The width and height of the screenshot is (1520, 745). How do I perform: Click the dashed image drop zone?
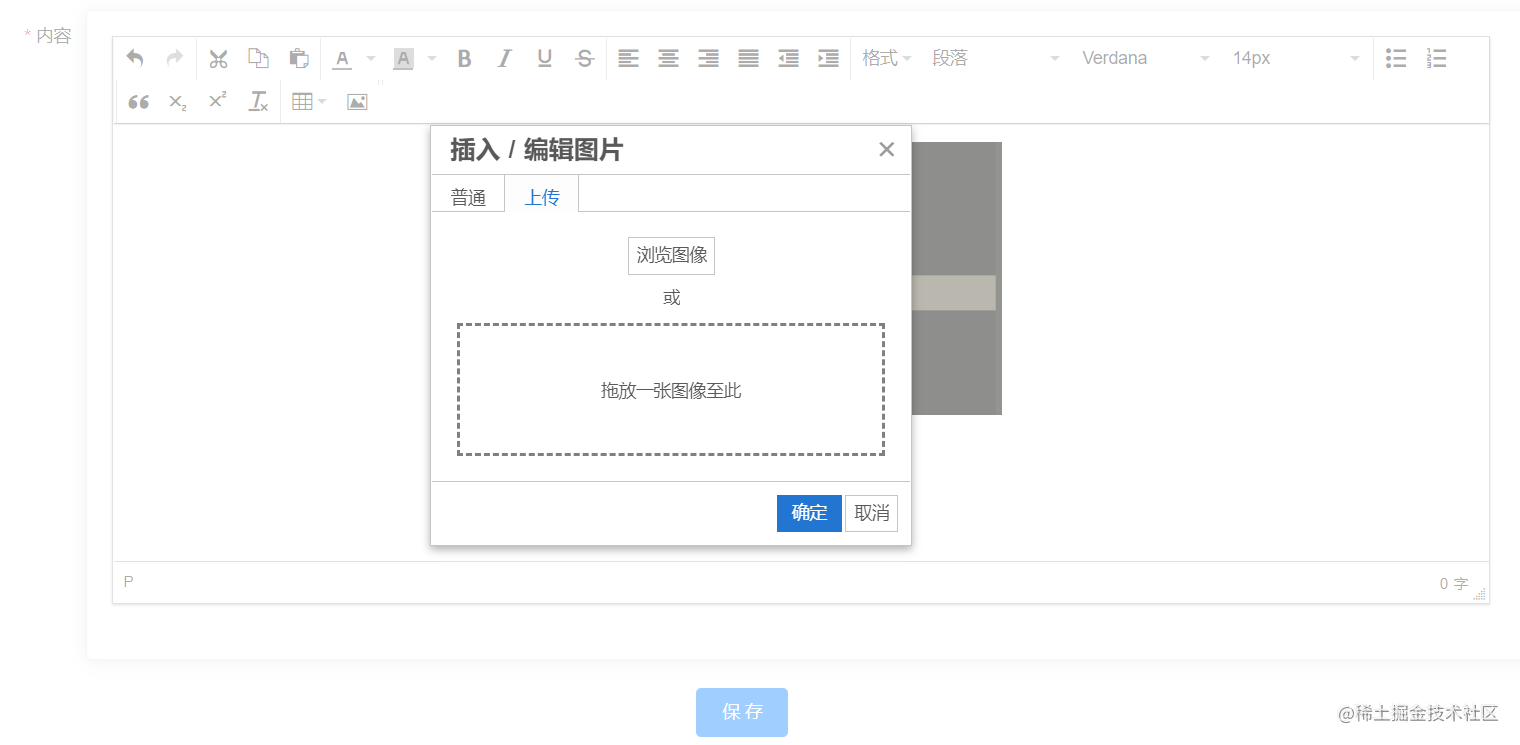[x=671, y=389]
